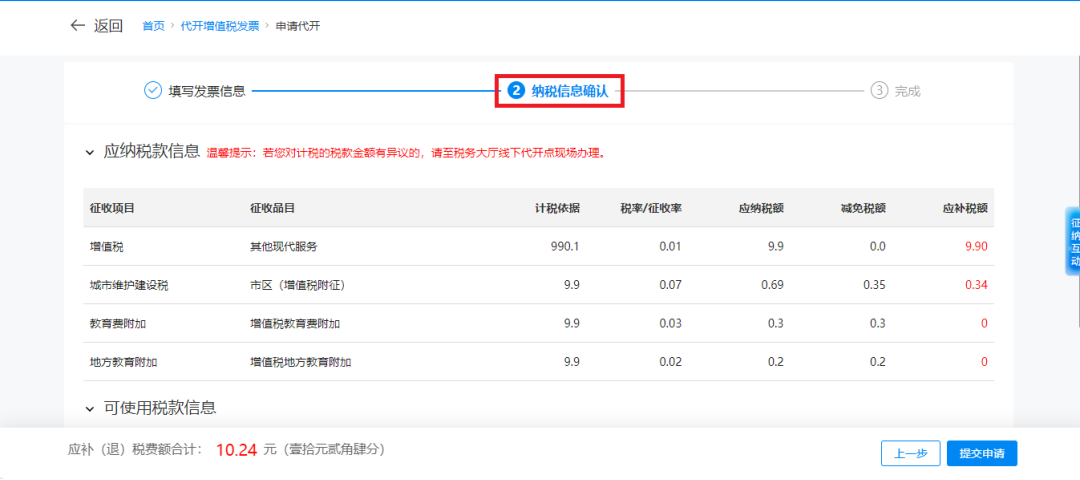Click the 减免税额 column header
1080x480 pixels.
[x=863, y=208]
